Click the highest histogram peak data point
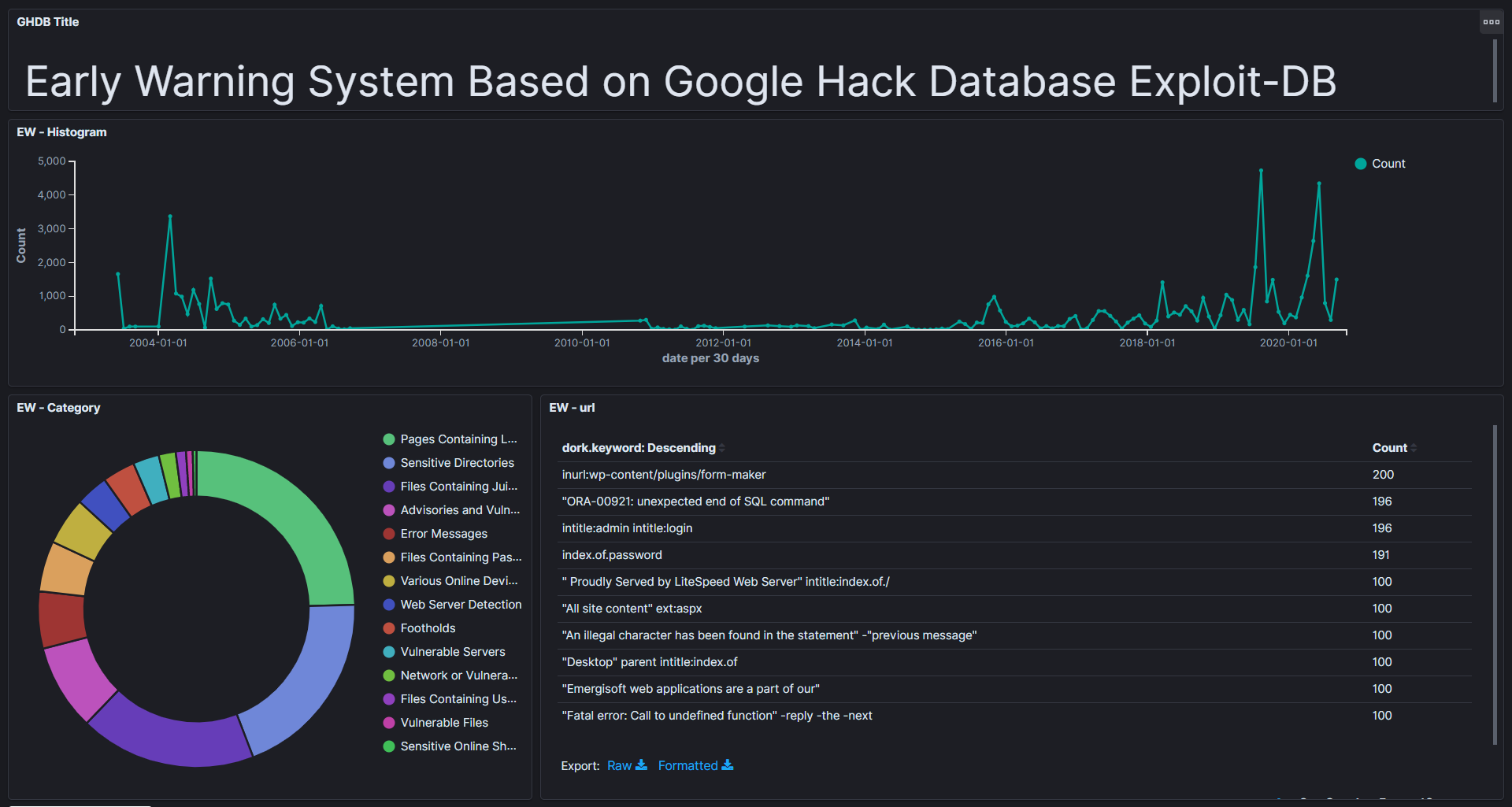Screen dimensions: 1512x807 1261,170
